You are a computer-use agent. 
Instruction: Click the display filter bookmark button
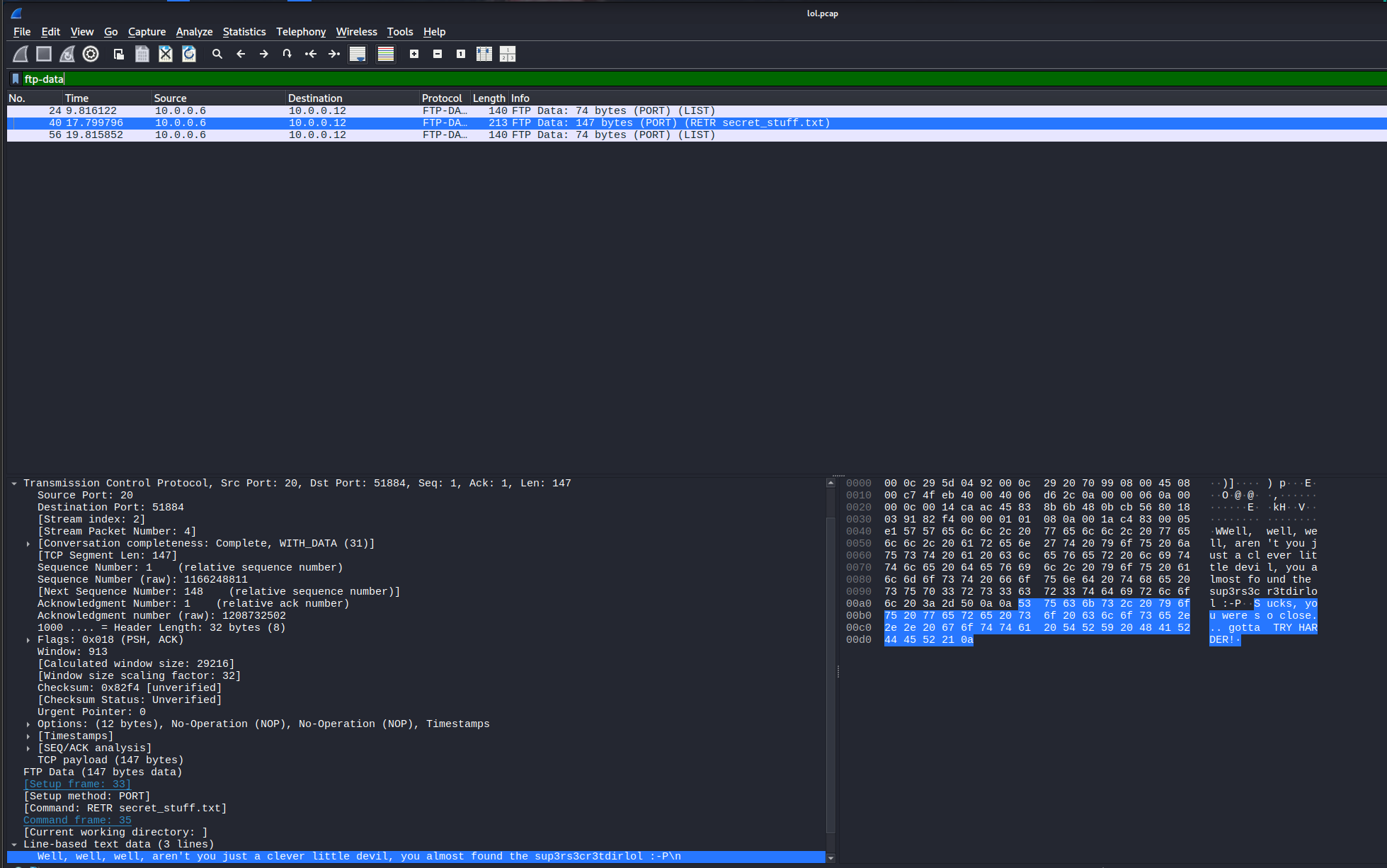(x=16, y=79)
